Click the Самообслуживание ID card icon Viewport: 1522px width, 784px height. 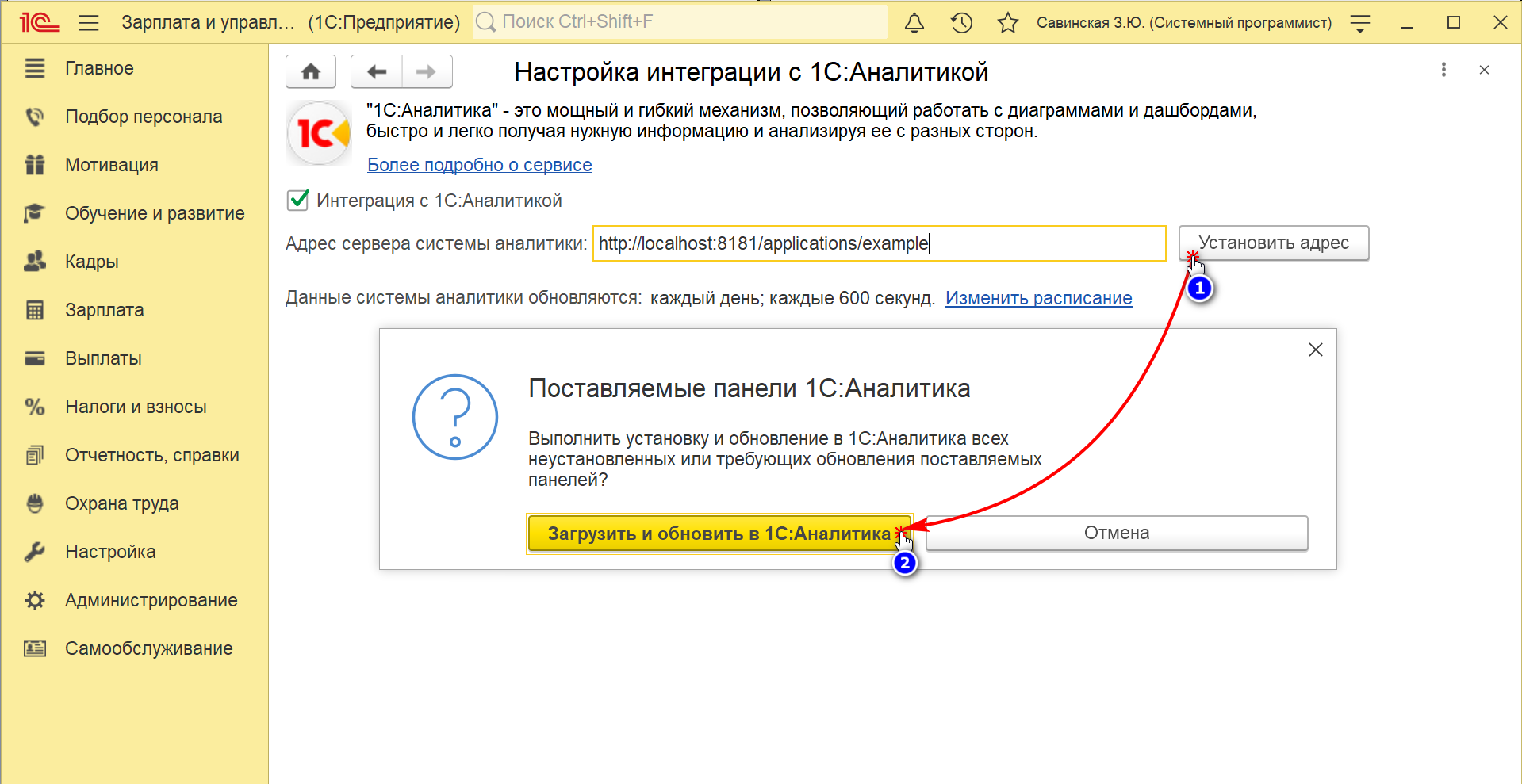(x=35, y=648)
